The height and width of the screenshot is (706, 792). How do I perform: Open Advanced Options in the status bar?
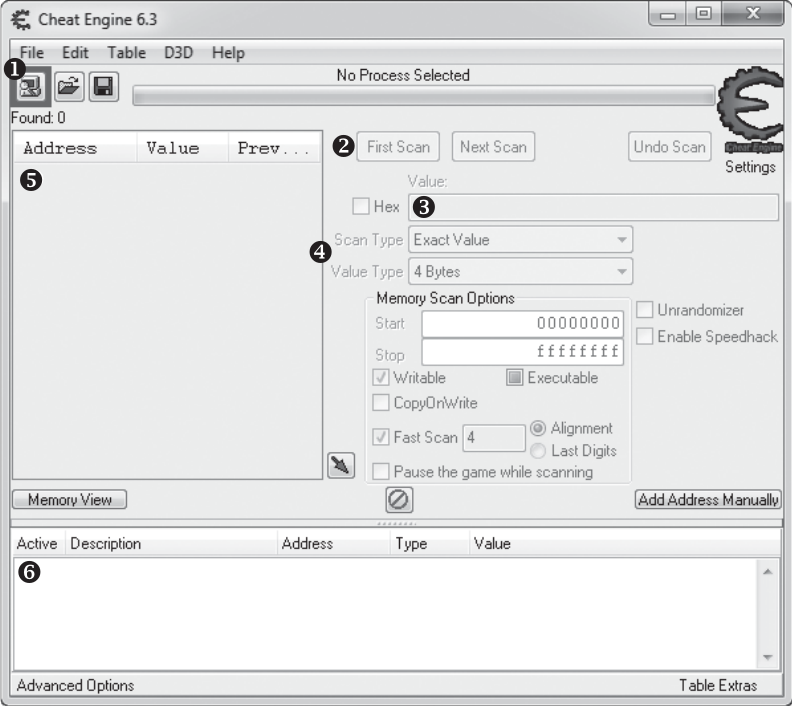[x=75, y=685]
